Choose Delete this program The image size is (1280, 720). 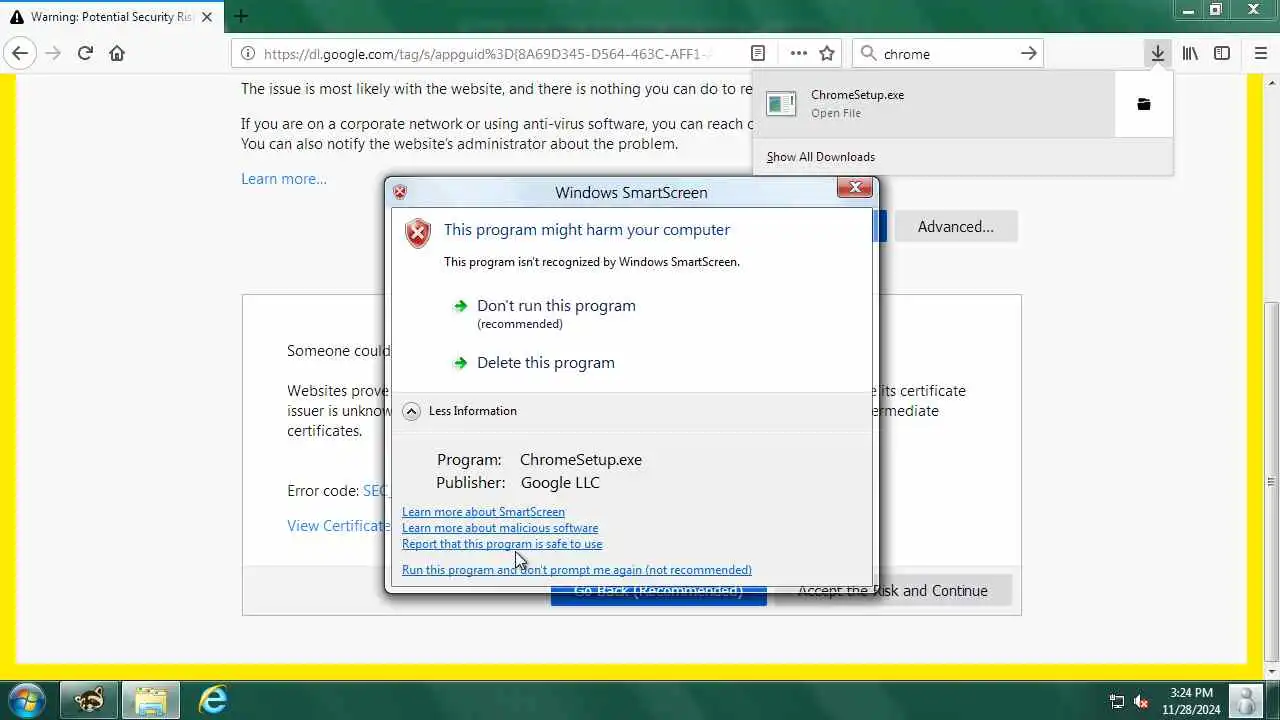pos(546,363)
